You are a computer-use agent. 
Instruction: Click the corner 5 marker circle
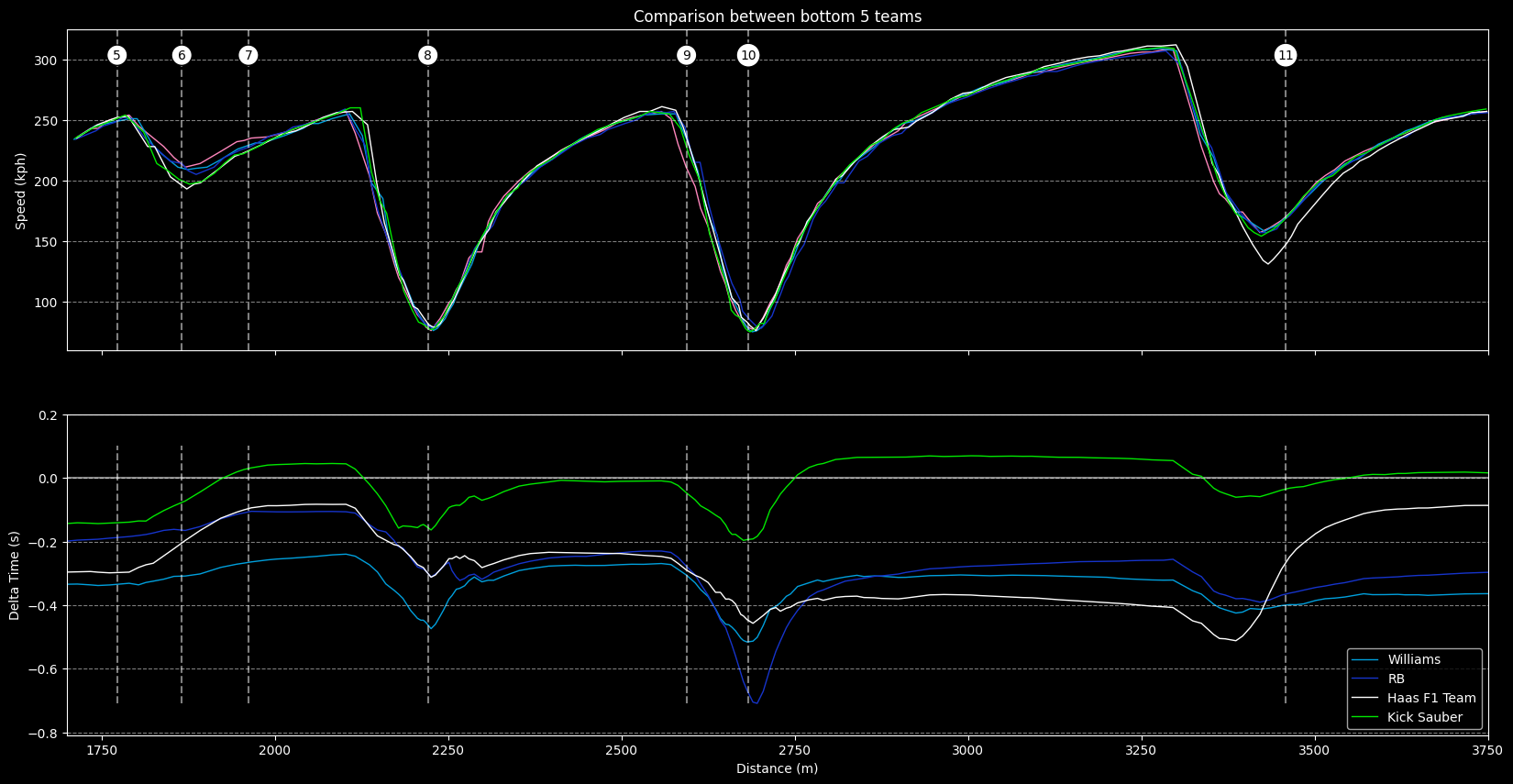click(x=116, y=56)
